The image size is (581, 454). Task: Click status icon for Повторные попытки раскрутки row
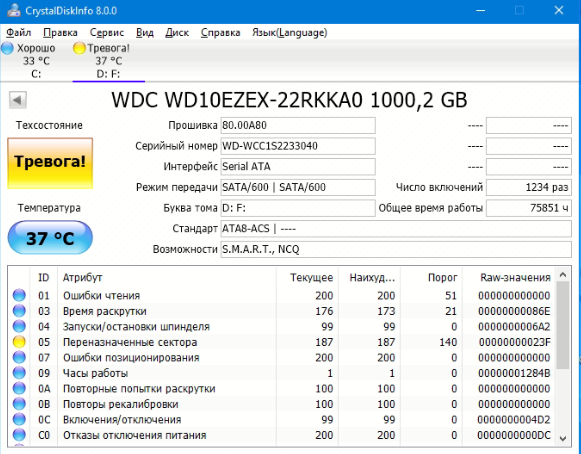point(19,389)
